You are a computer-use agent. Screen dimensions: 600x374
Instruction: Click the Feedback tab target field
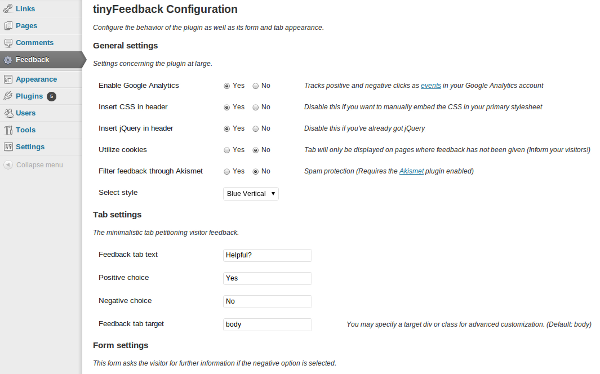[267, 324]
